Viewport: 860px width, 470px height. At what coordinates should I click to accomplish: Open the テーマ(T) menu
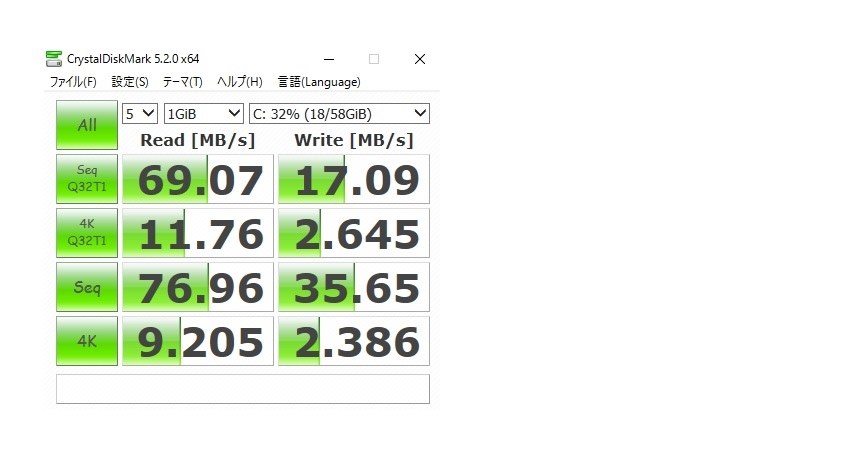coord(183,82)
